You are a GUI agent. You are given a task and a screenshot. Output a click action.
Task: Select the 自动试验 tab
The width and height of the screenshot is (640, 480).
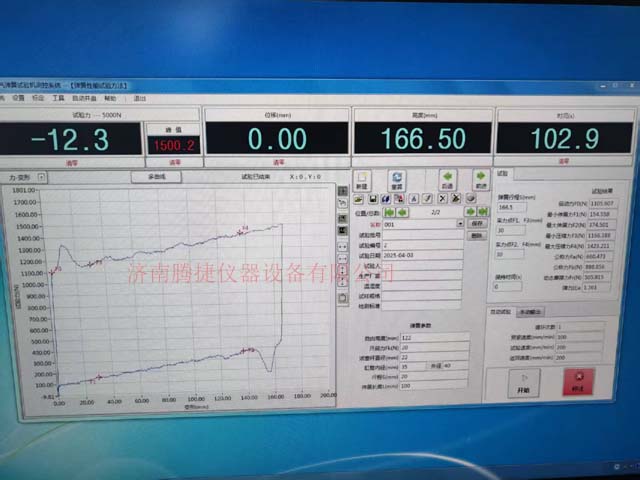coord(500,311)
